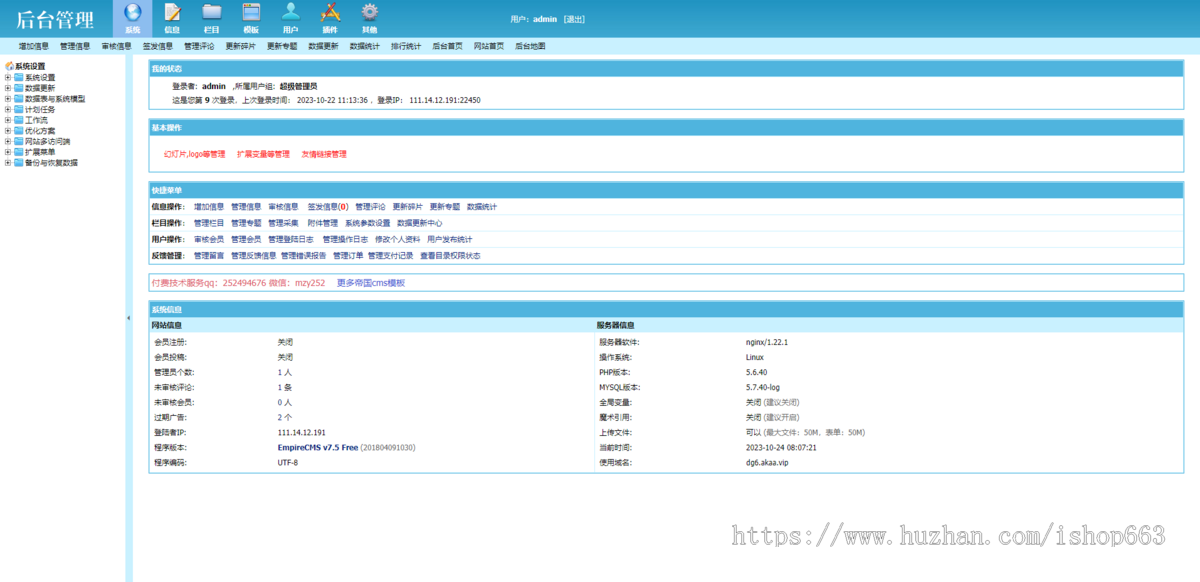Click the root icon beside the 系统设置 tree heading
Viewport: 1200px width, 582px height.
tap(9, 66)
